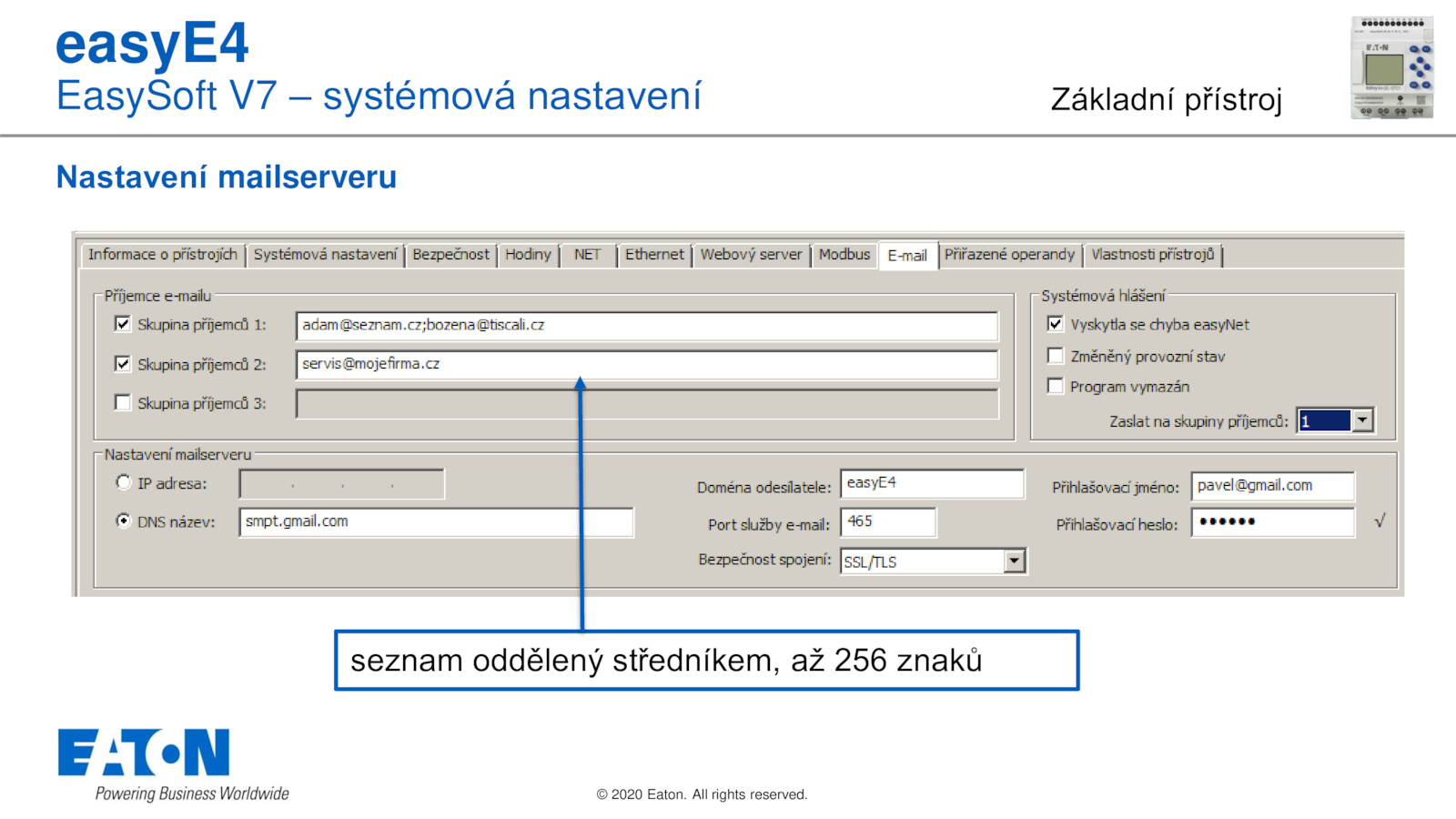Select the IP adresa radio button
The image size is (1456, 819).
coord(124,482)
